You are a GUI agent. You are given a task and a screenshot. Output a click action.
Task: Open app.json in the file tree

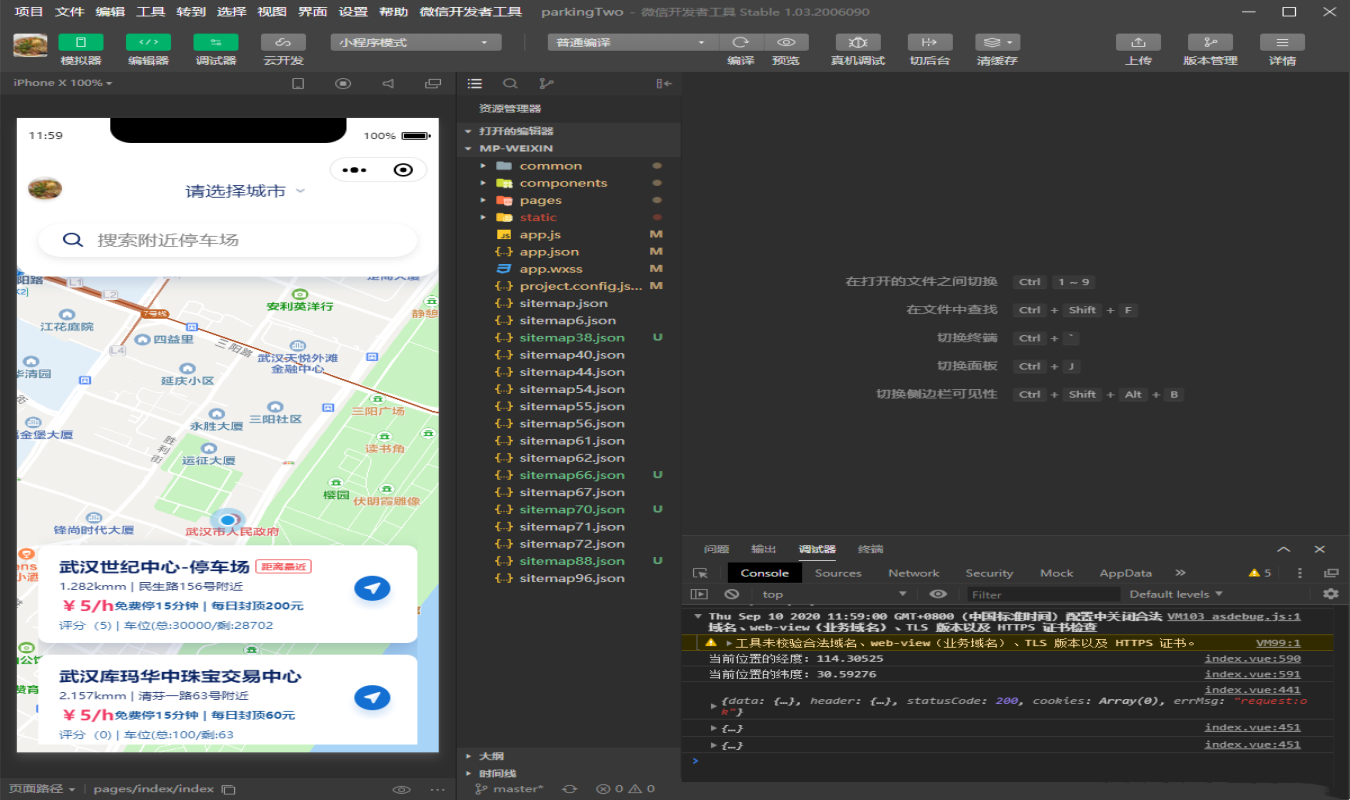click(x=548, y=252)
